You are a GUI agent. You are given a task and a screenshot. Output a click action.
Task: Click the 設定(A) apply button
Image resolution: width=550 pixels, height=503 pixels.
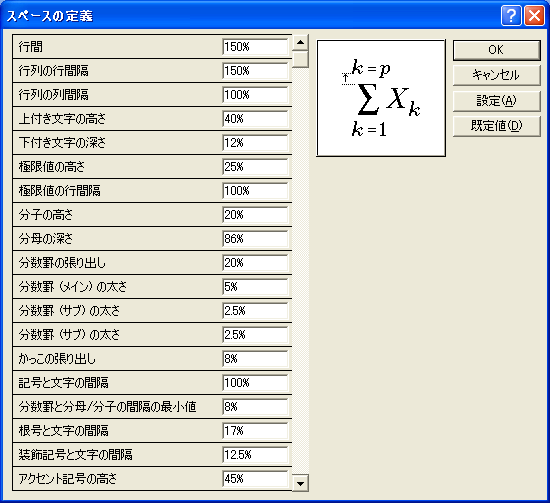(496, 101)
